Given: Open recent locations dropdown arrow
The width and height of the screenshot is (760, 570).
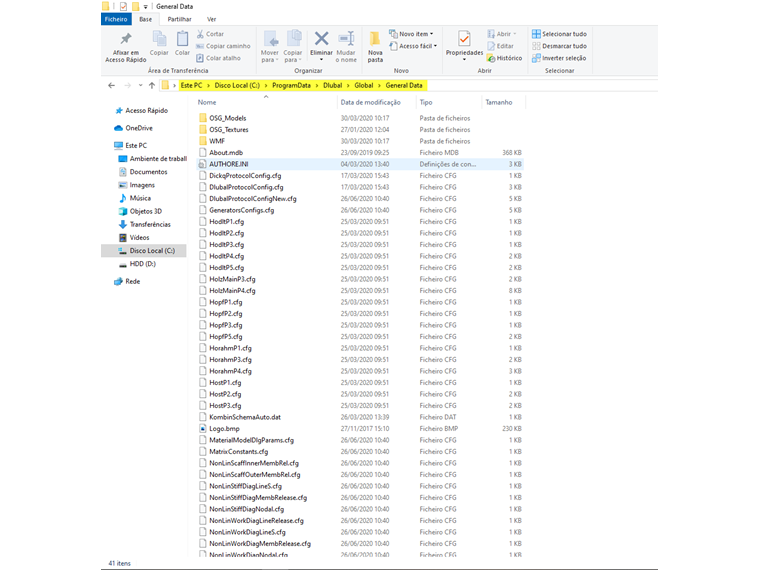Looking at the screenshot, I should click(140, 85).
